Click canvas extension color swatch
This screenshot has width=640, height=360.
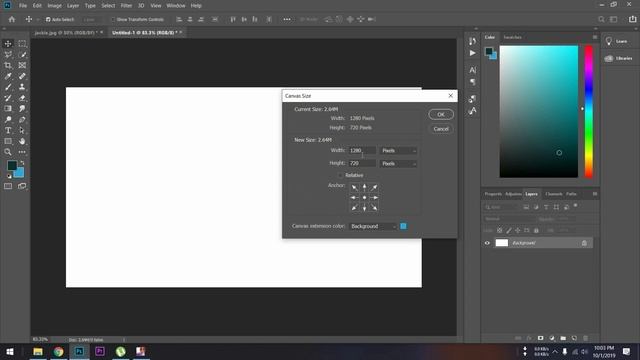(x=403, y=226)
